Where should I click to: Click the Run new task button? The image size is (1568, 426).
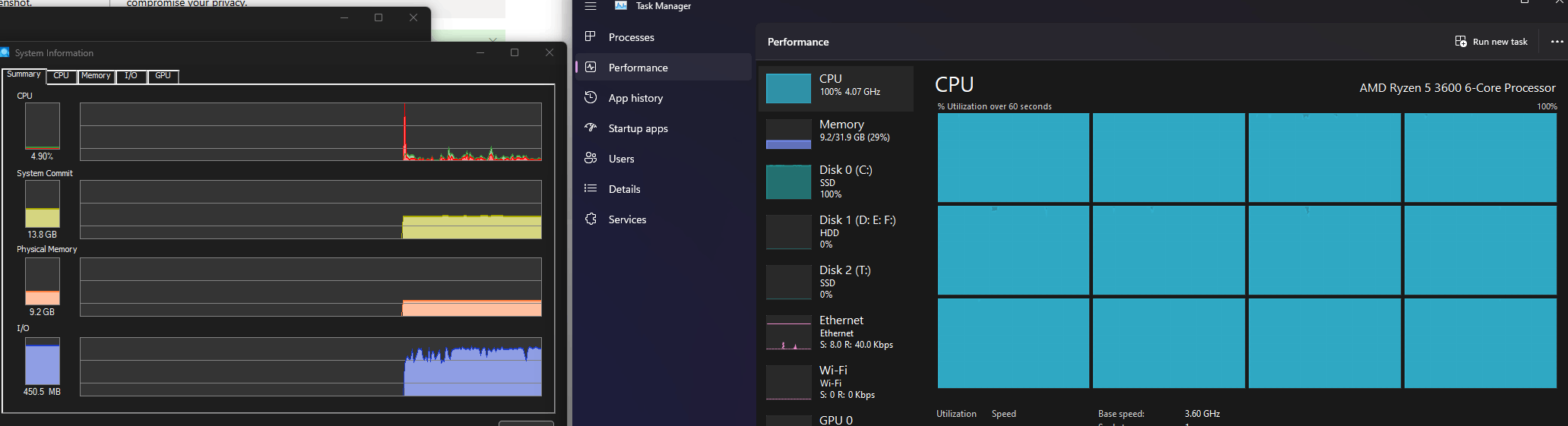point(1491,42)
